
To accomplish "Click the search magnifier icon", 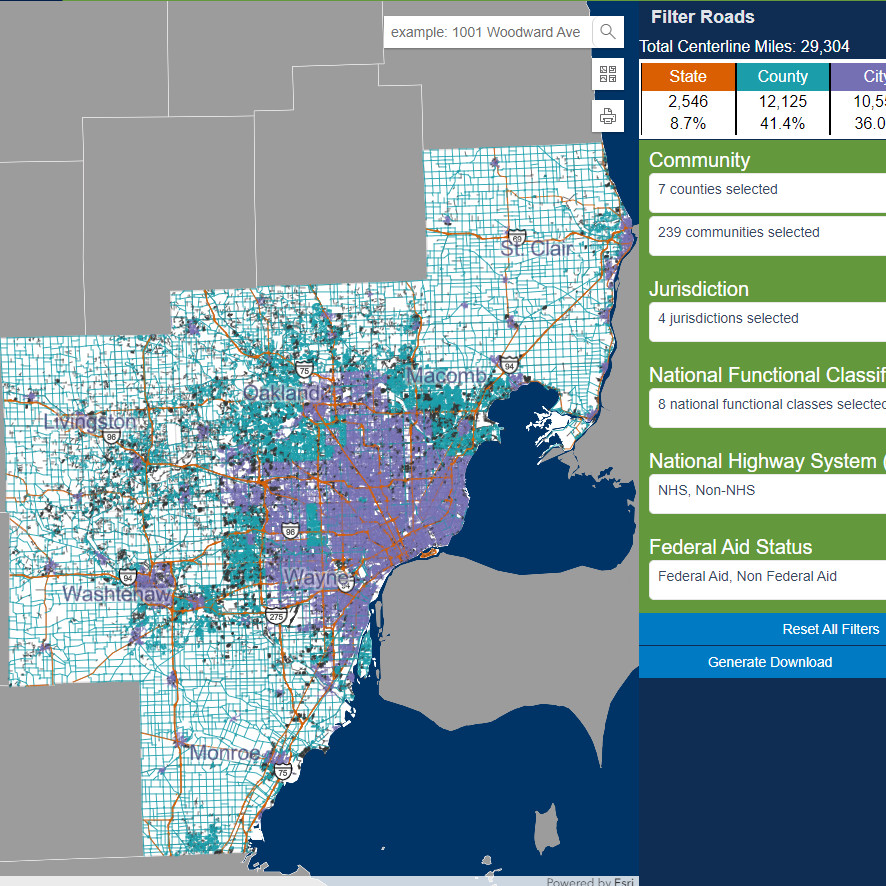I will click(x=607, y=31).
